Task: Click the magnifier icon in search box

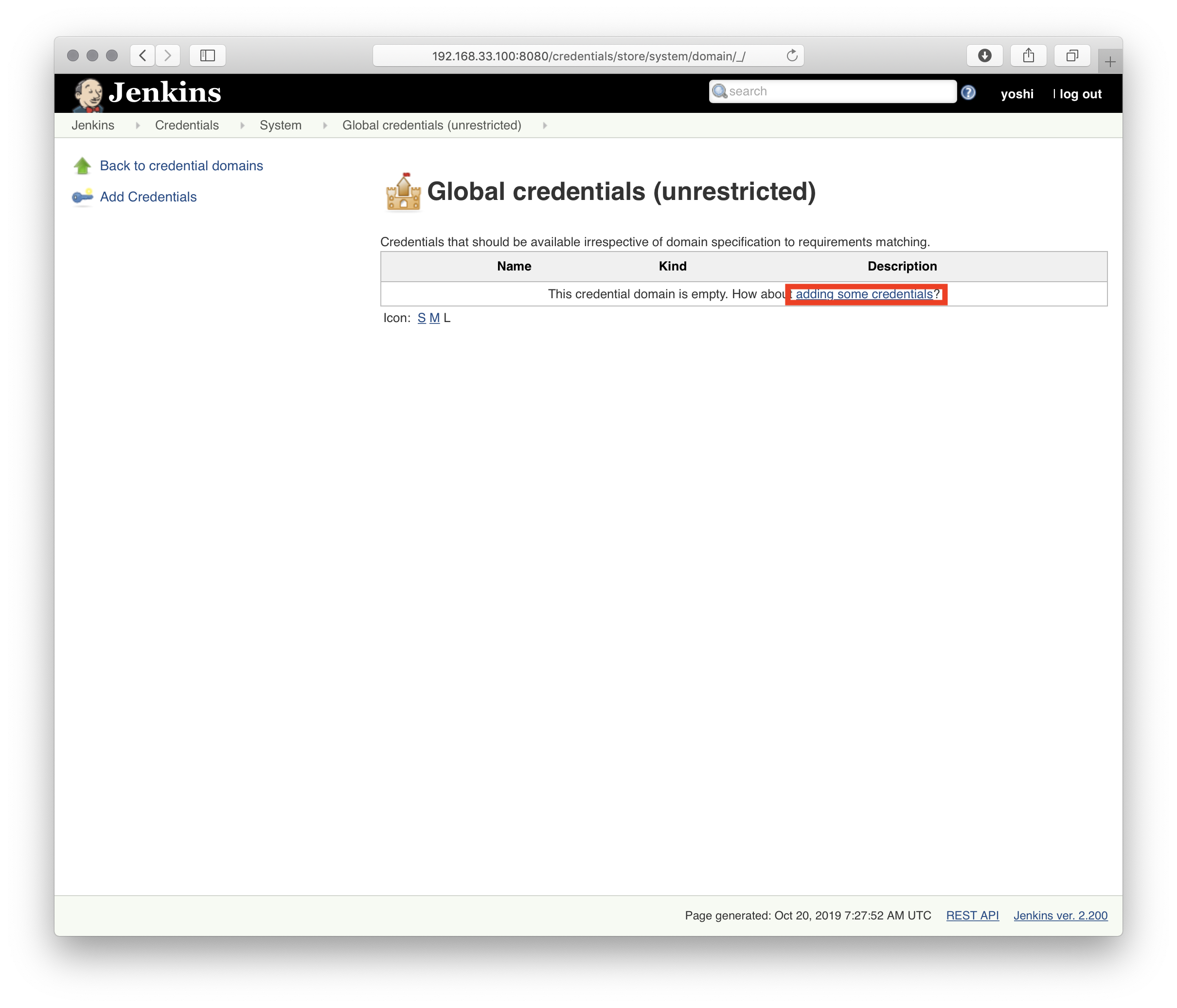Action: point(719,91)
